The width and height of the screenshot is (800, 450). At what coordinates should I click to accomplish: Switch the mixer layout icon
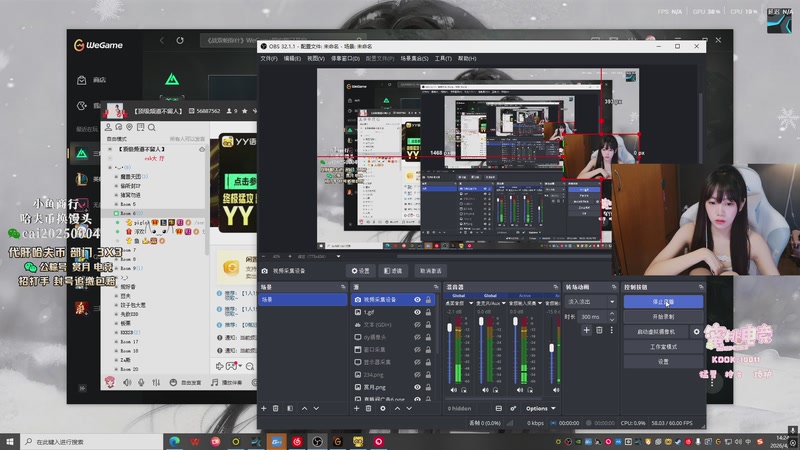498,408
